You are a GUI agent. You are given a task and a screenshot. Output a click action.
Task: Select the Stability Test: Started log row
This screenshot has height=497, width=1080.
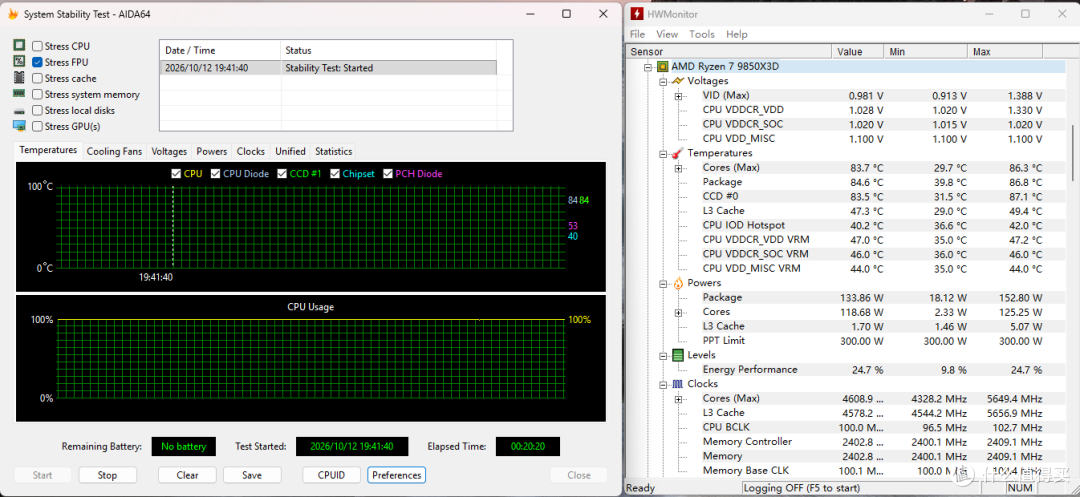(x=328, y=67)
